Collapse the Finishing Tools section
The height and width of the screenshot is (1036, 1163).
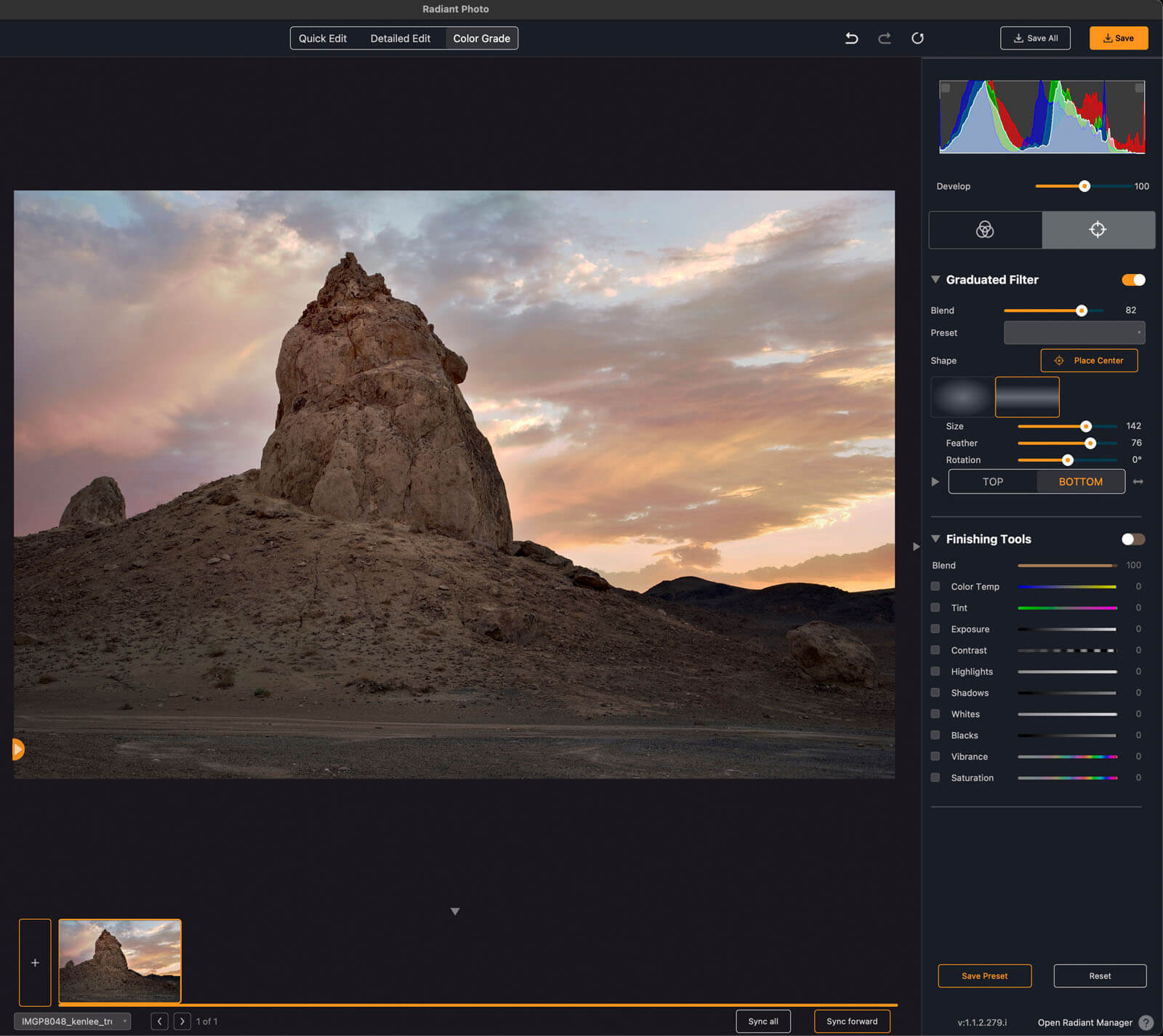click(935, 539)
